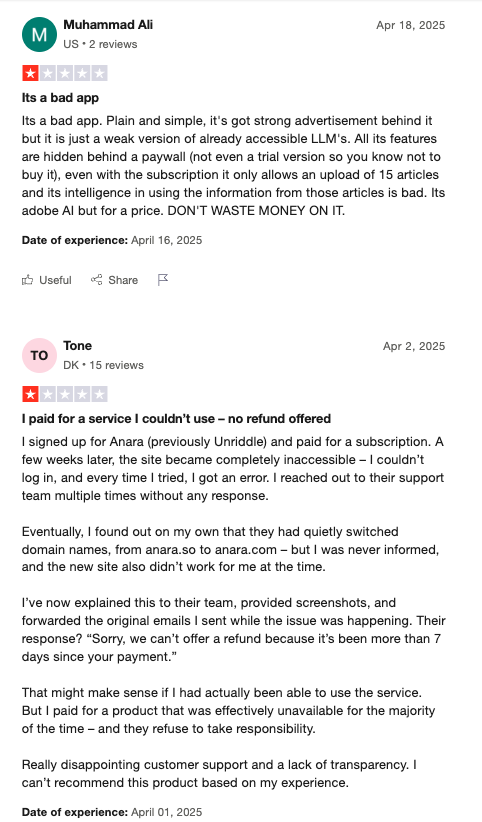Click "DK • 15 reviews" under Tone
Viewport: 482px width, 822px height.
103,365
